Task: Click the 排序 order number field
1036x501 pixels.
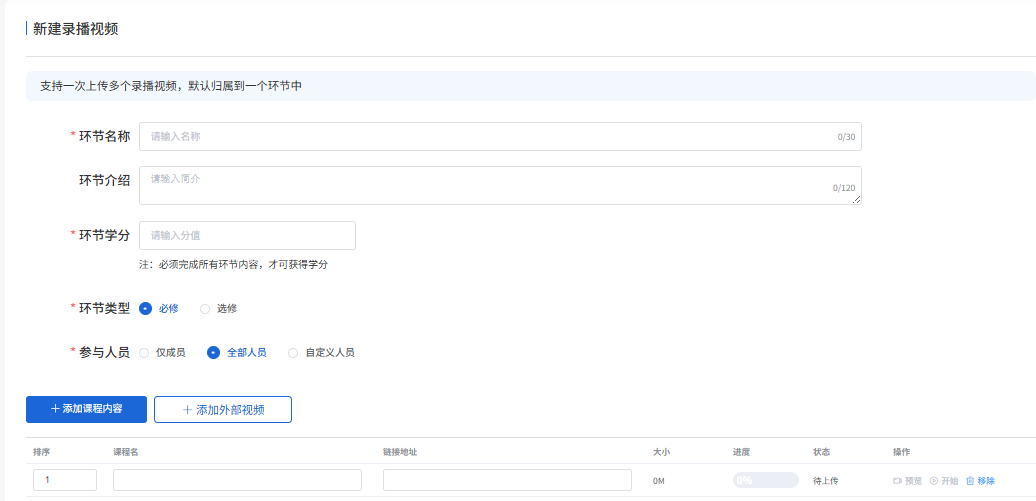Action: pyautogui.click(x=65, y=480)
